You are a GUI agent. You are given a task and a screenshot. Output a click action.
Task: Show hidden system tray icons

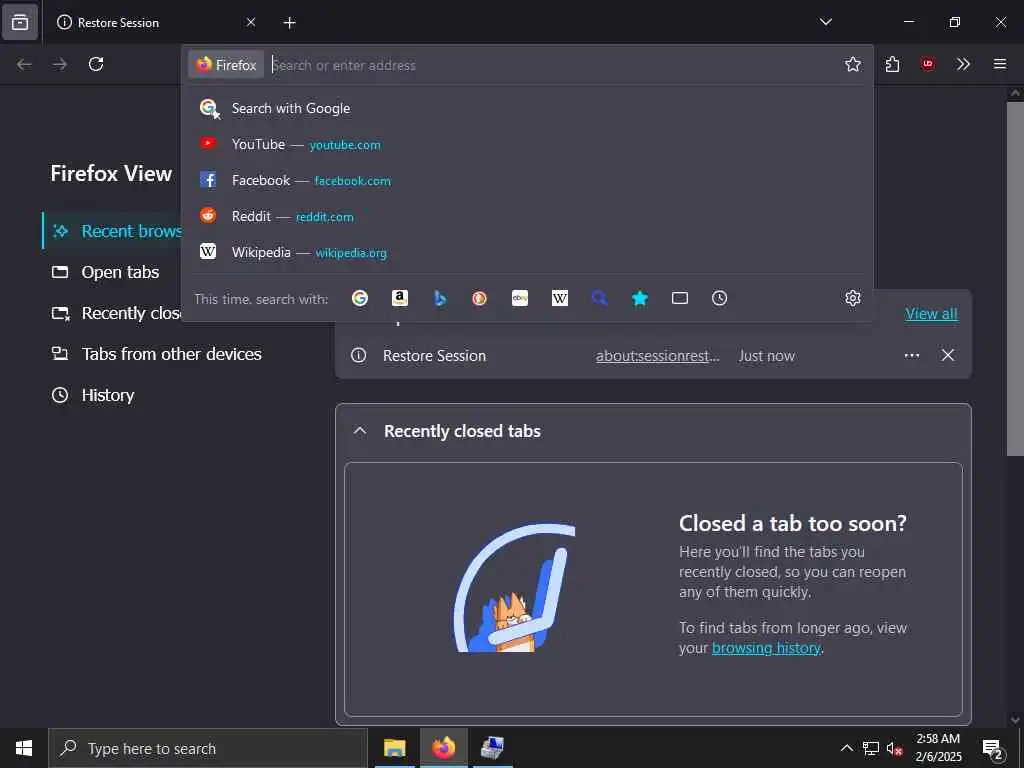coord(846,748)
